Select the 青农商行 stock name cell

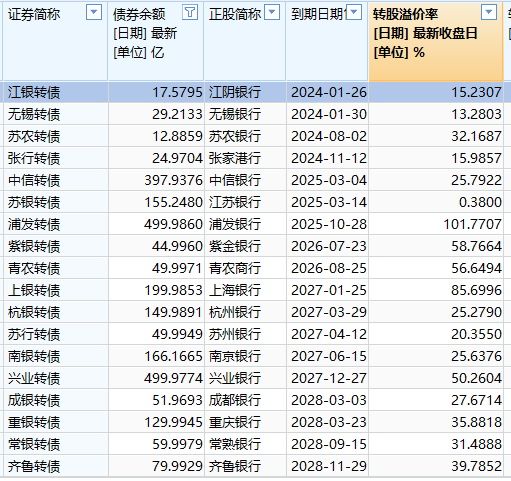[245, 268]
